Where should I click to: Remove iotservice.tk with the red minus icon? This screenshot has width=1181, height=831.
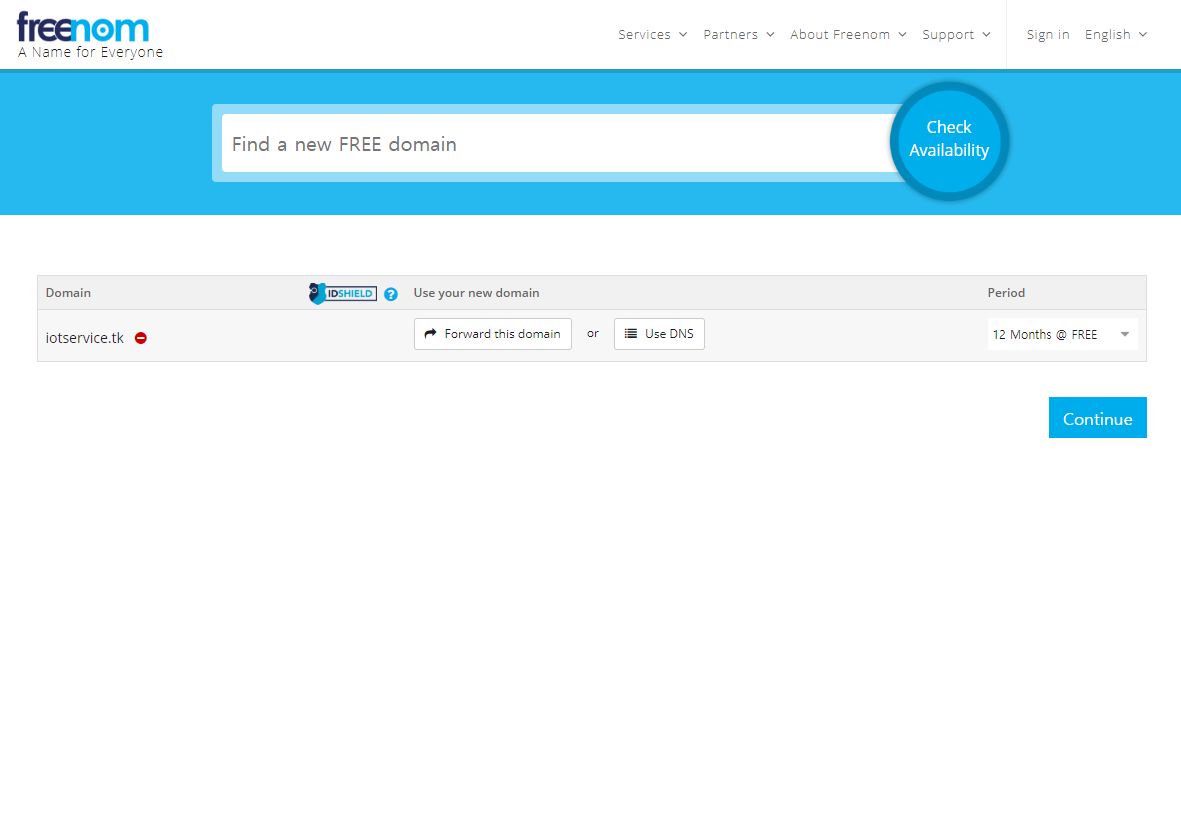[141, 338]
